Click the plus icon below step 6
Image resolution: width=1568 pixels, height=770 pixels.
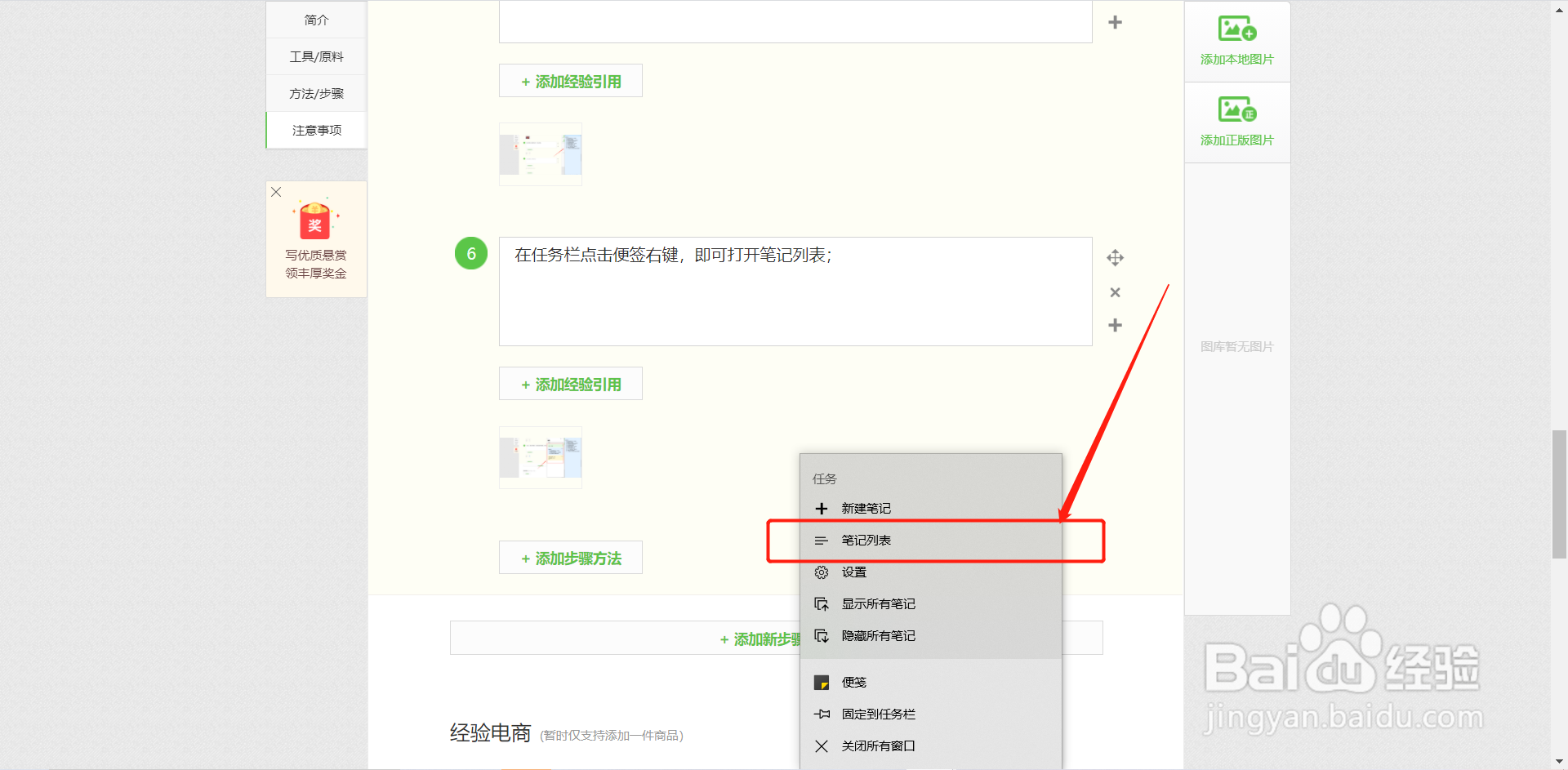1115,325
